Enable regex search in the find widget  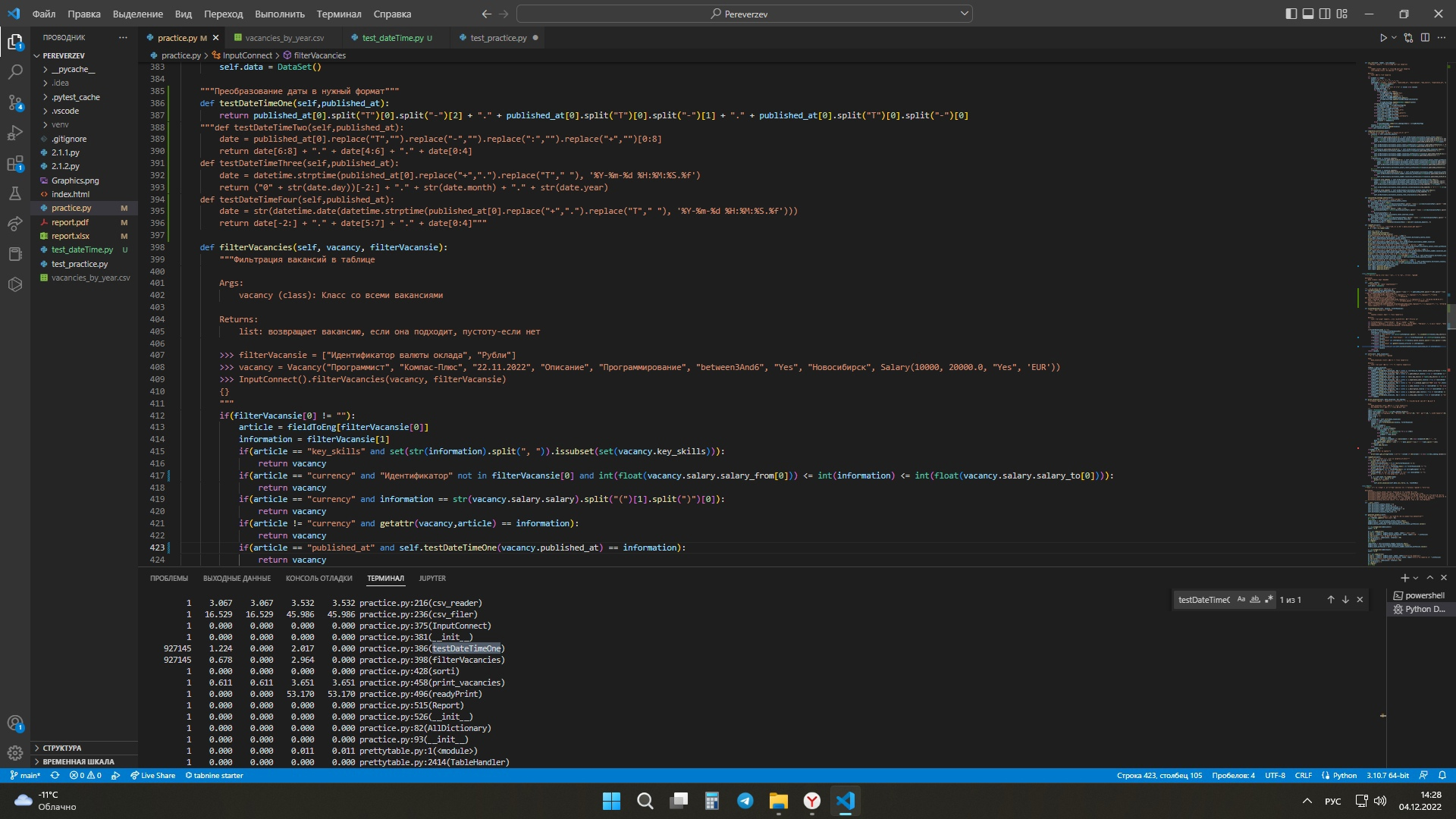(x=1268, y=599)
